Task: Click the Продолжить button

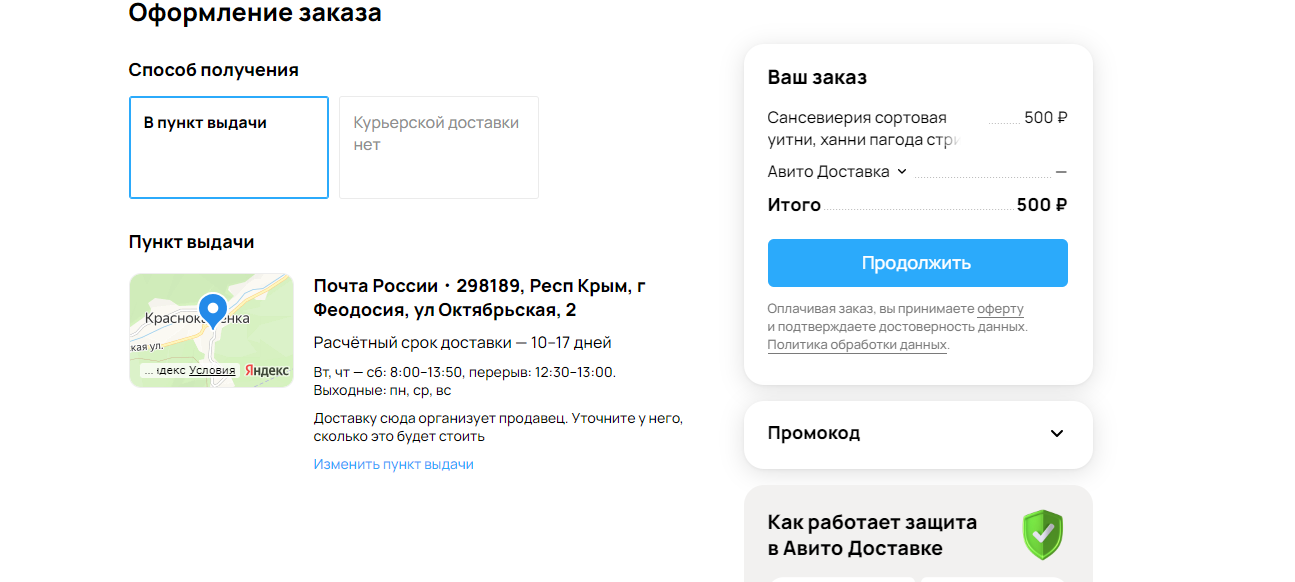Action: pyautogui.click(x=918, y=263)
